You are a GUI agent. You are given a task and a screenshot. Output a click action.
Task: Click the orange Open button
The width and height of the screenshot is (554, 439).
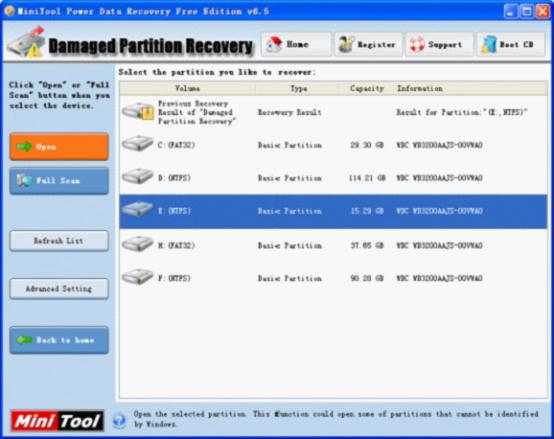click(x=59, y=147)
